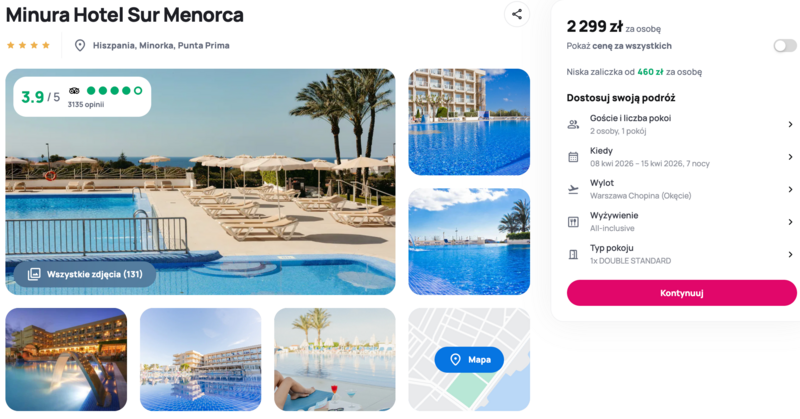Expand the Kiedy date selection chevron
This screenshot has width=800, height=419.
[790, 157]
